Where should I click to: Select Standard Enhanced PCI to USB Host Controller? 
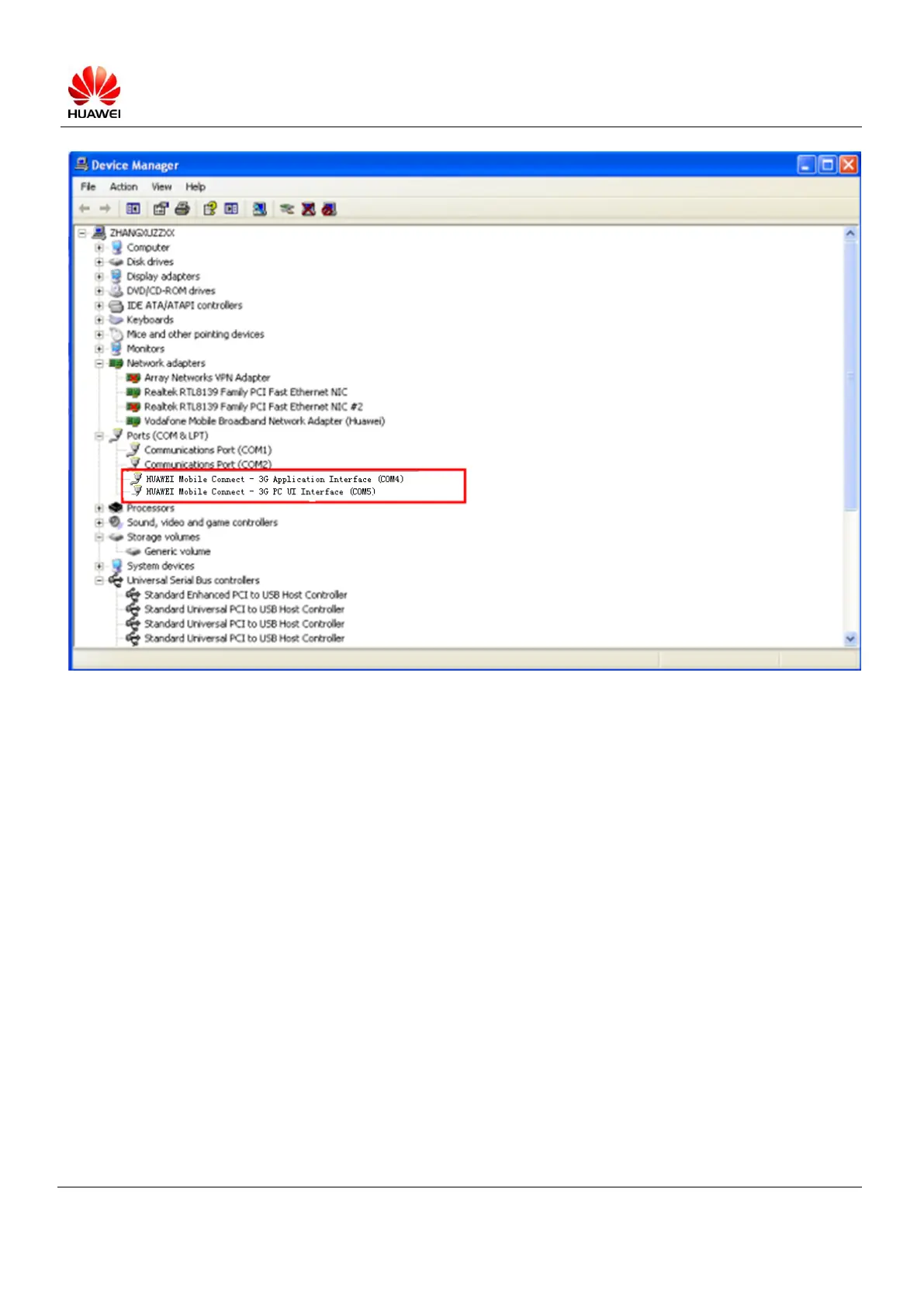pyautogui.click(x=245, y=595)
